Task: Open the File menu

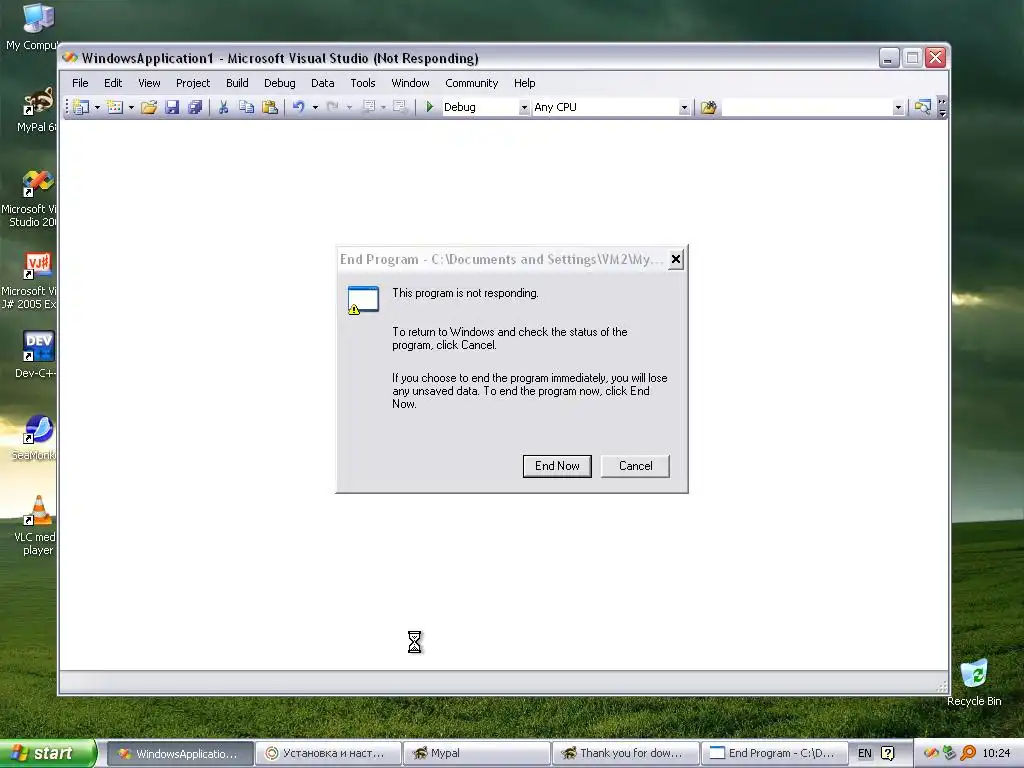Action: click(x=80, y=83)
